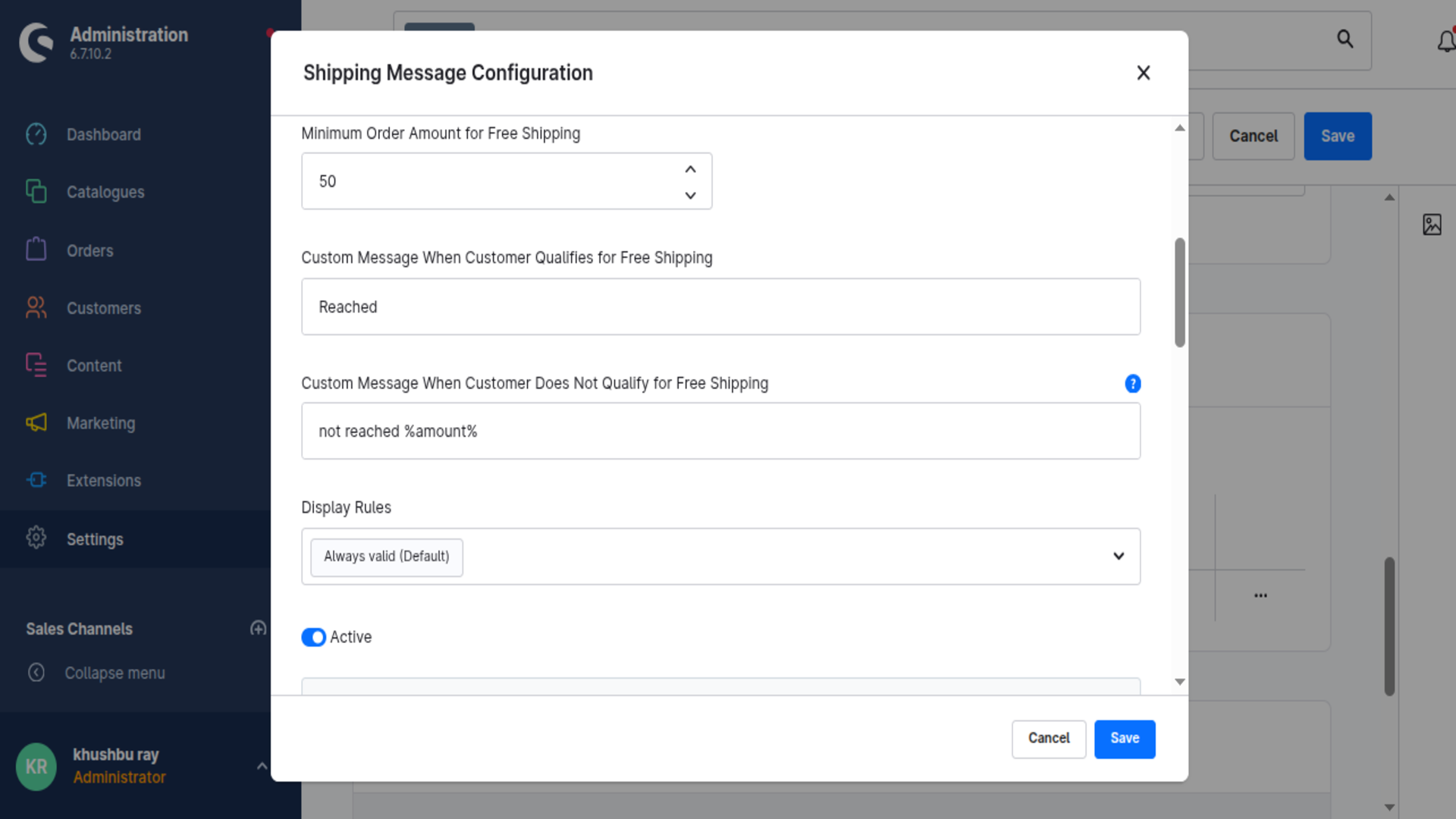Click the khushbu ray user name
The width and height of the screenshot is (1456, 819).
[116, 755]
